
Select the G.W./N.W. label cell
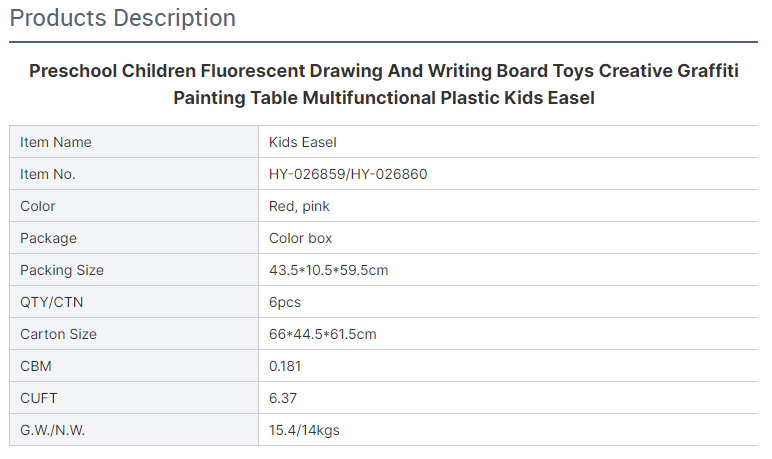(134, 430)
